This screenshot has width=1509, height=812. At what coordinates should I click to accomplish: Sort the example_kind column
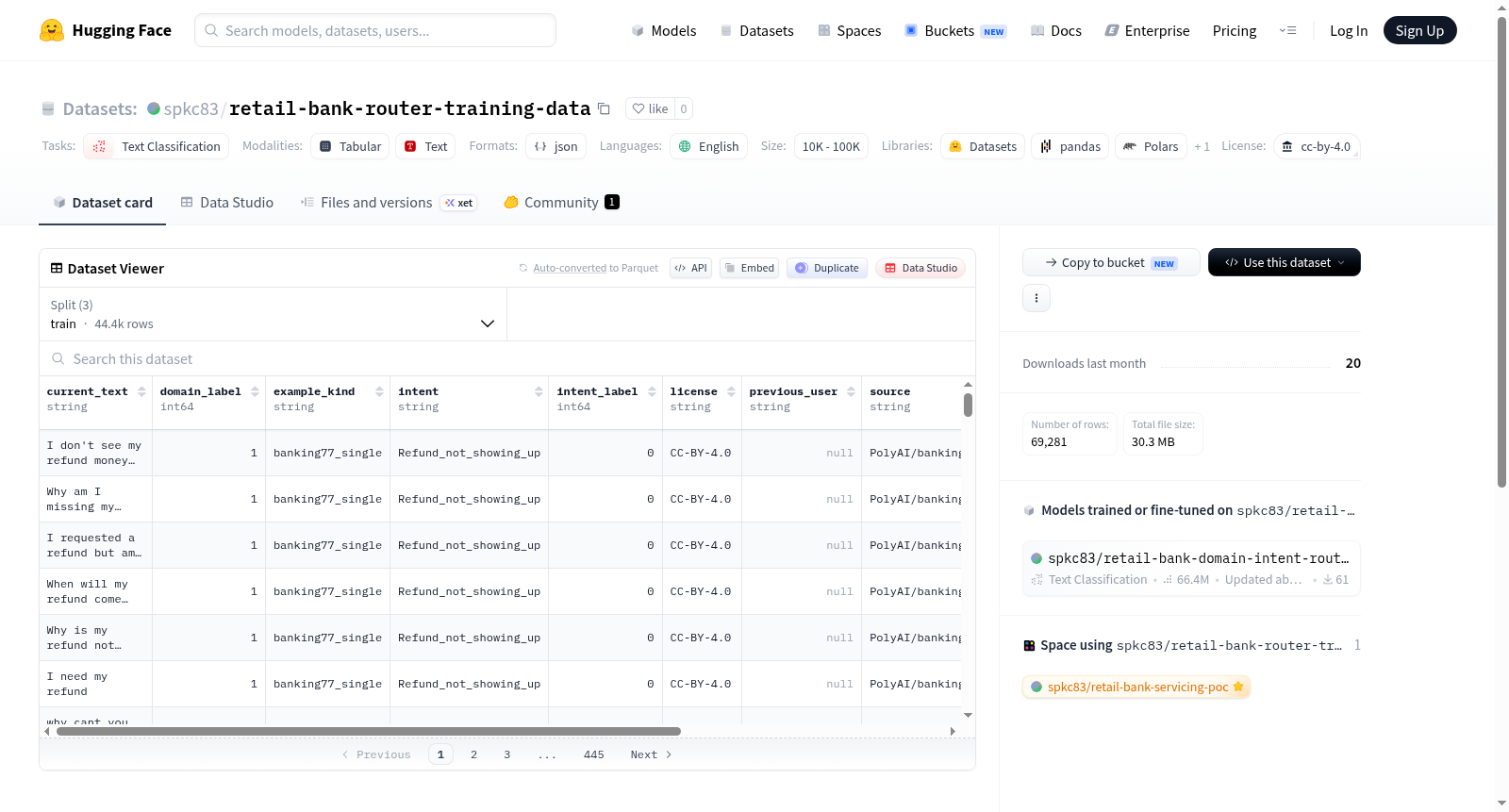click(x=379, y=391)
